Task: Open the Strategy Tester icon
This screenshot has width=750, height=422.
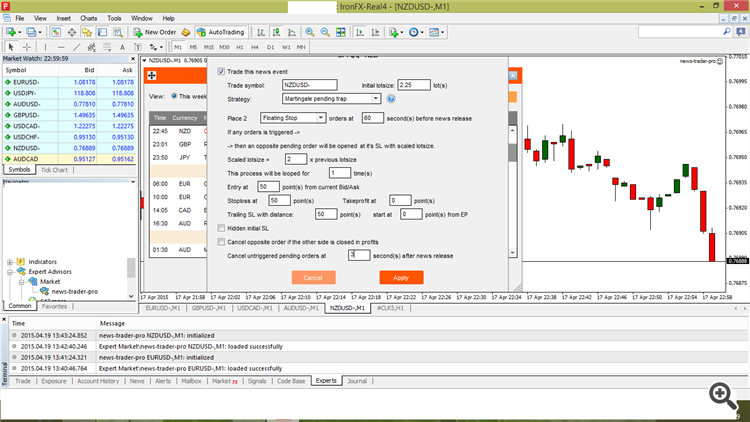Action: pyautogui.click(x=118, y=32)
